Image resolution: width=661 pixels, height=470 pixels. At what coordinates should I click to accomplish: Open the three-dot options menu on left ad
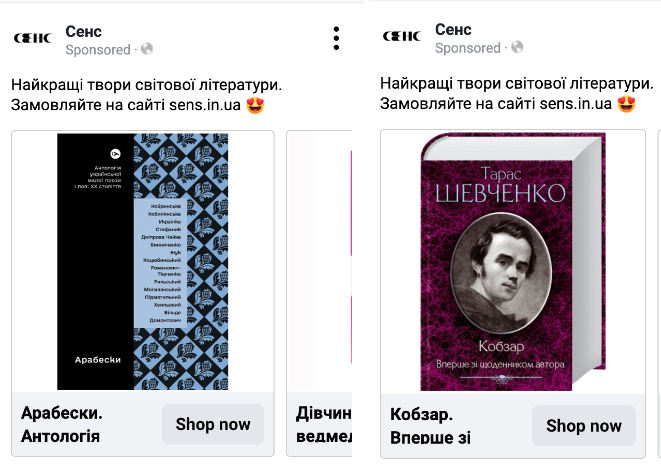[x=336, y=39]
